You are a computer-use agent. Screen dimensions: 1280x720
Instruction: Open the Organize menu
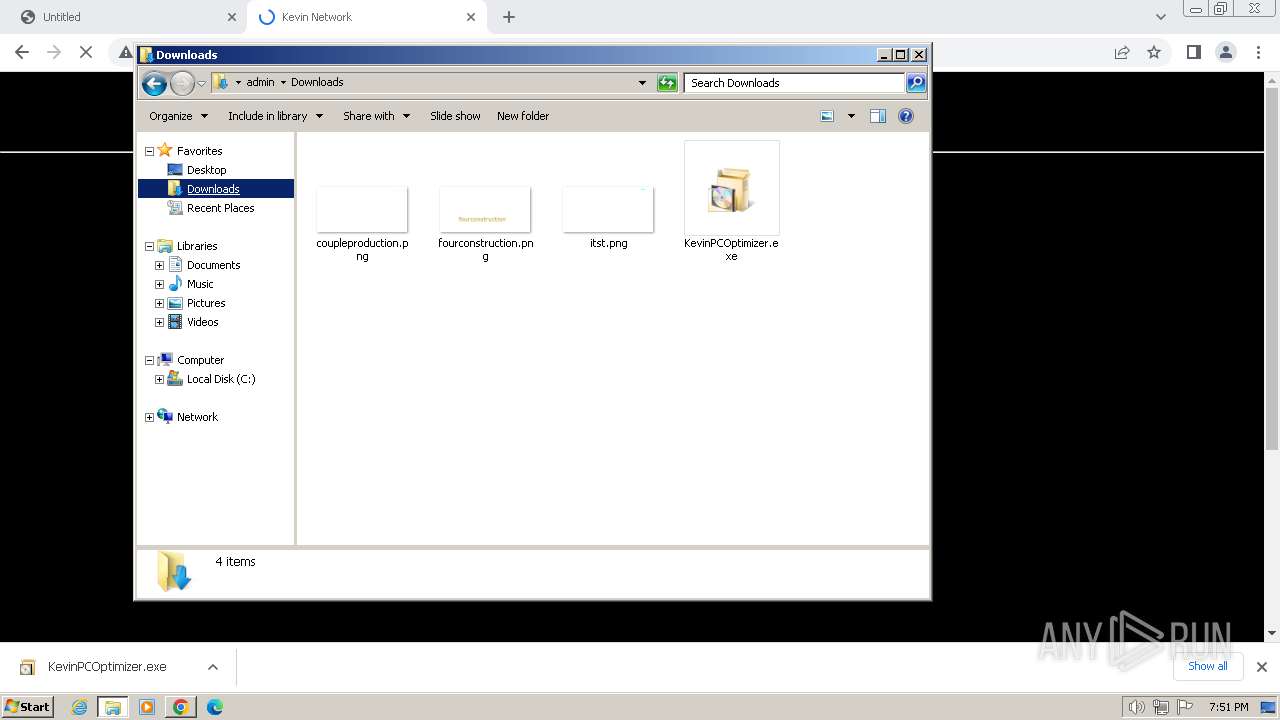coord(178,116)
